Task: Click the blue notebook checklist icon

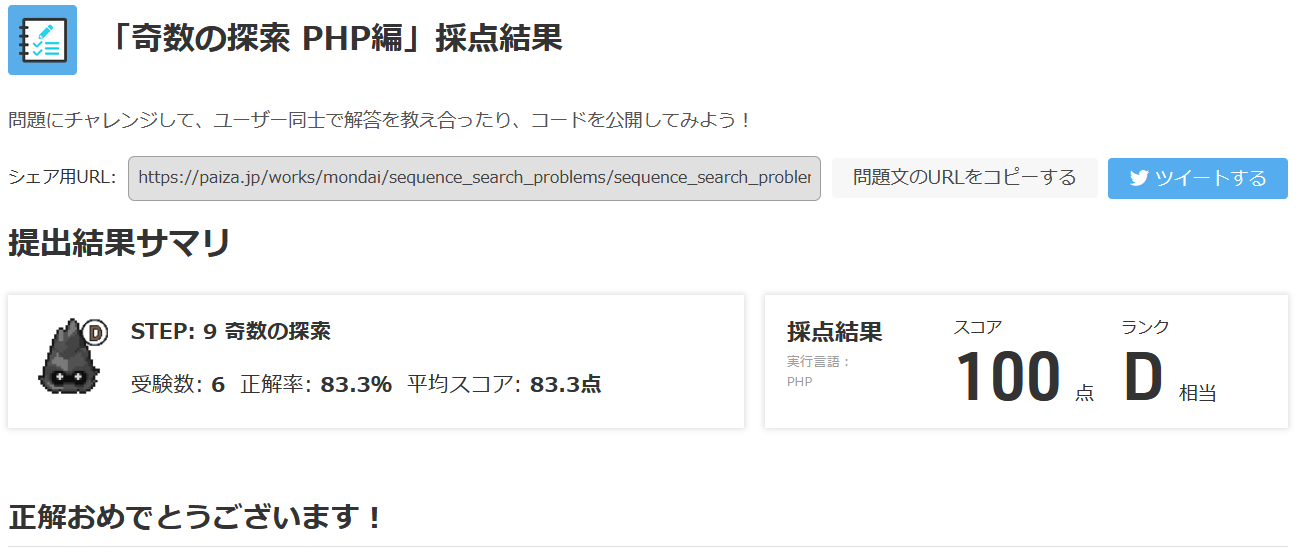Action: [42, 40]
